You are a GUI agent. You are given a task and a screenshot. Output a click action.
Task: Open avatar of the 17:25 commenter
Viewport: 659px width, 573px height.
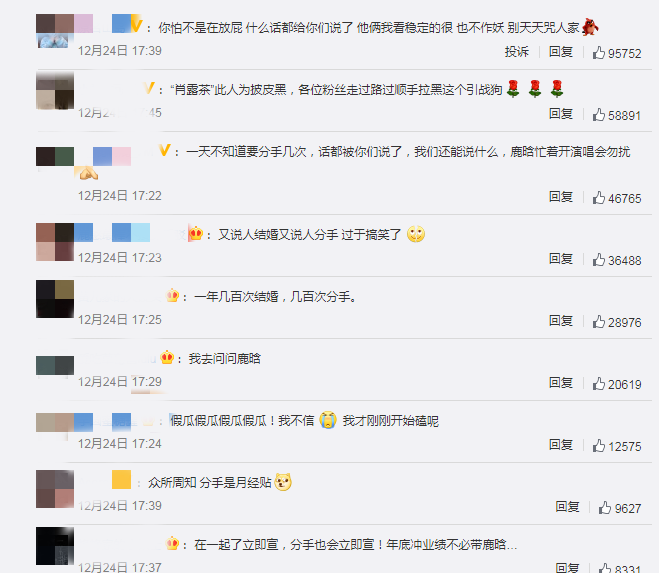point(55,299)
